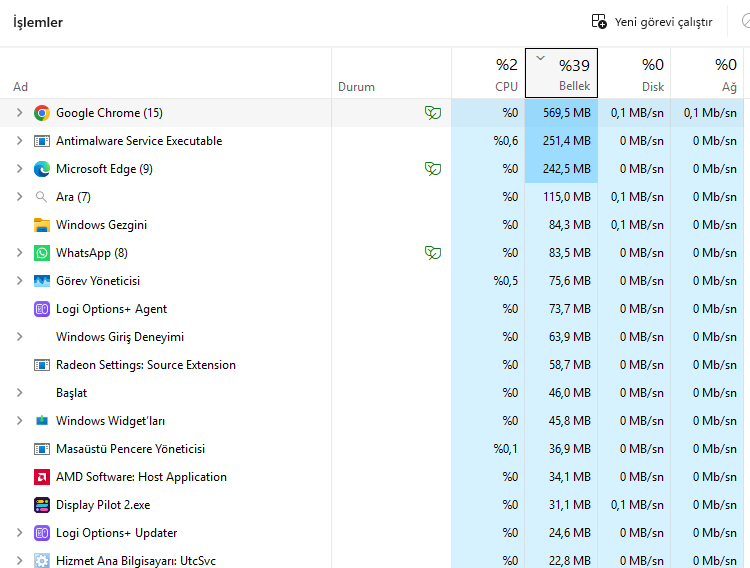Click the efficiency leaf icon for WhatsApp
750x568 pixels.
[x=433, y=253]
